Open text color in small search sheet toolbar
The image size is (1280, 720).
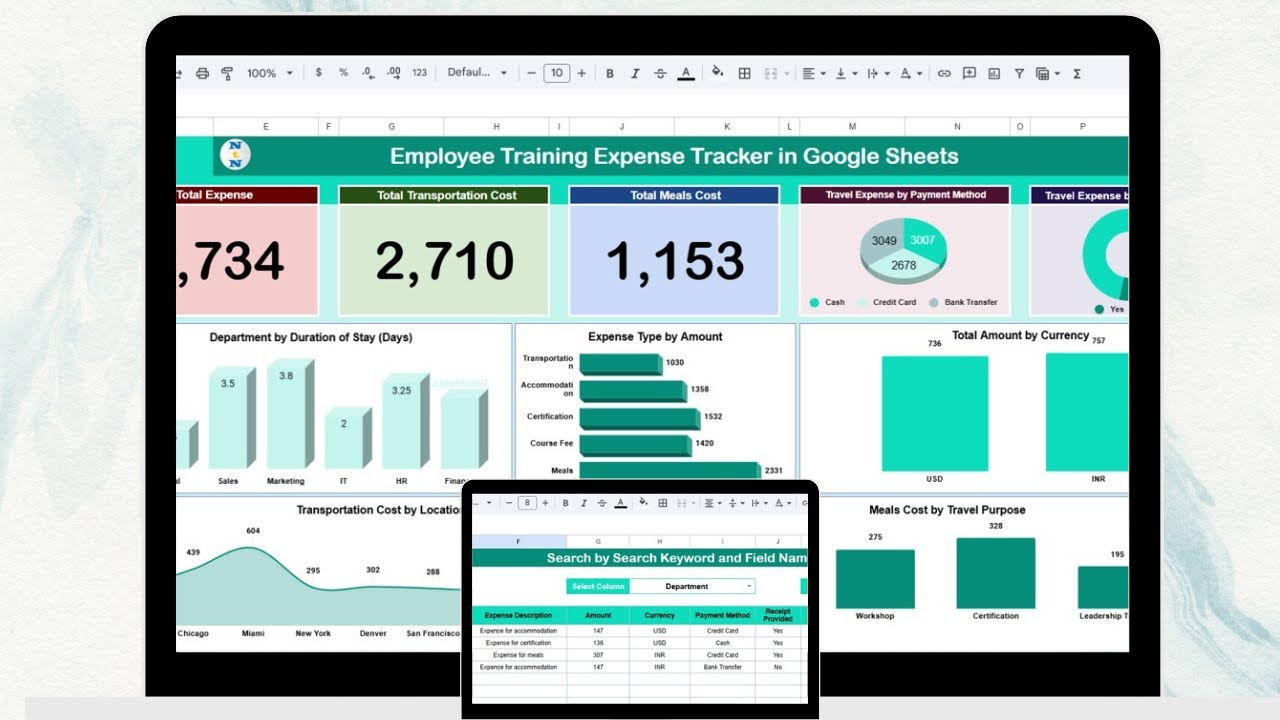[621, 503]
